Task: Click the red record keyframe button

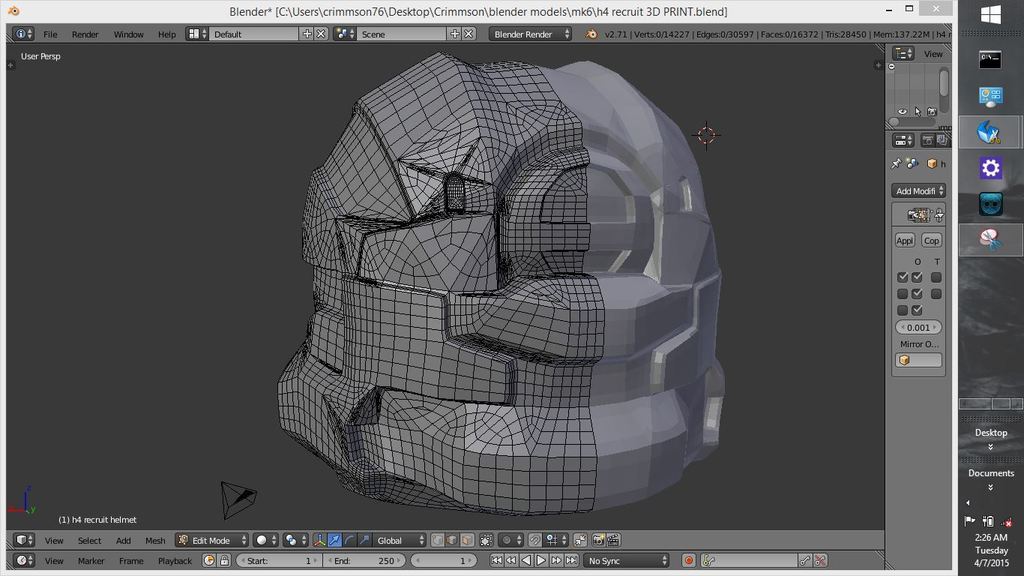Action: (x=688, y=561)
